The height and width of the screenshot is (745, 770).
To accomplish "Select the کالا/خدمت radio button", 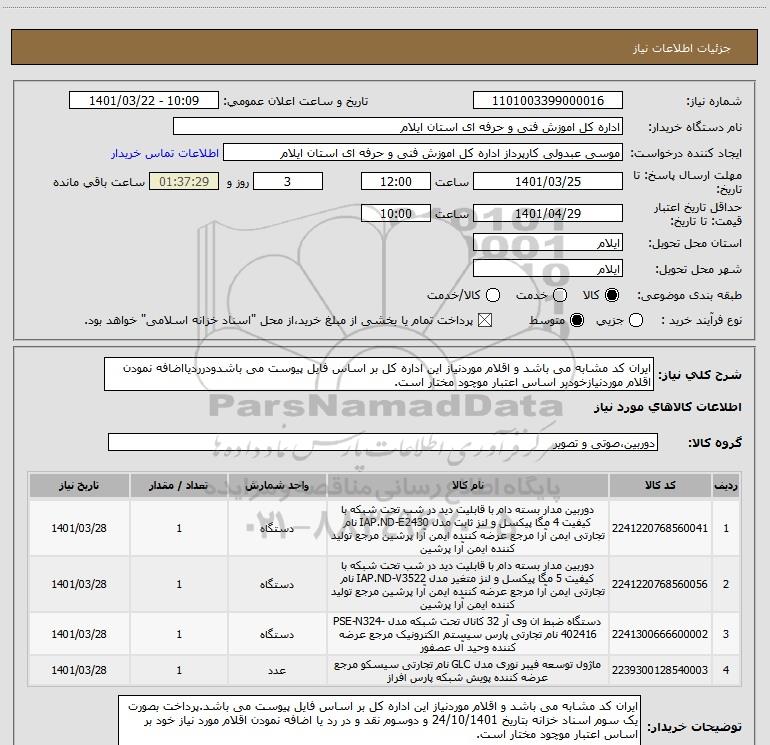I will click(x=493, y=295).
